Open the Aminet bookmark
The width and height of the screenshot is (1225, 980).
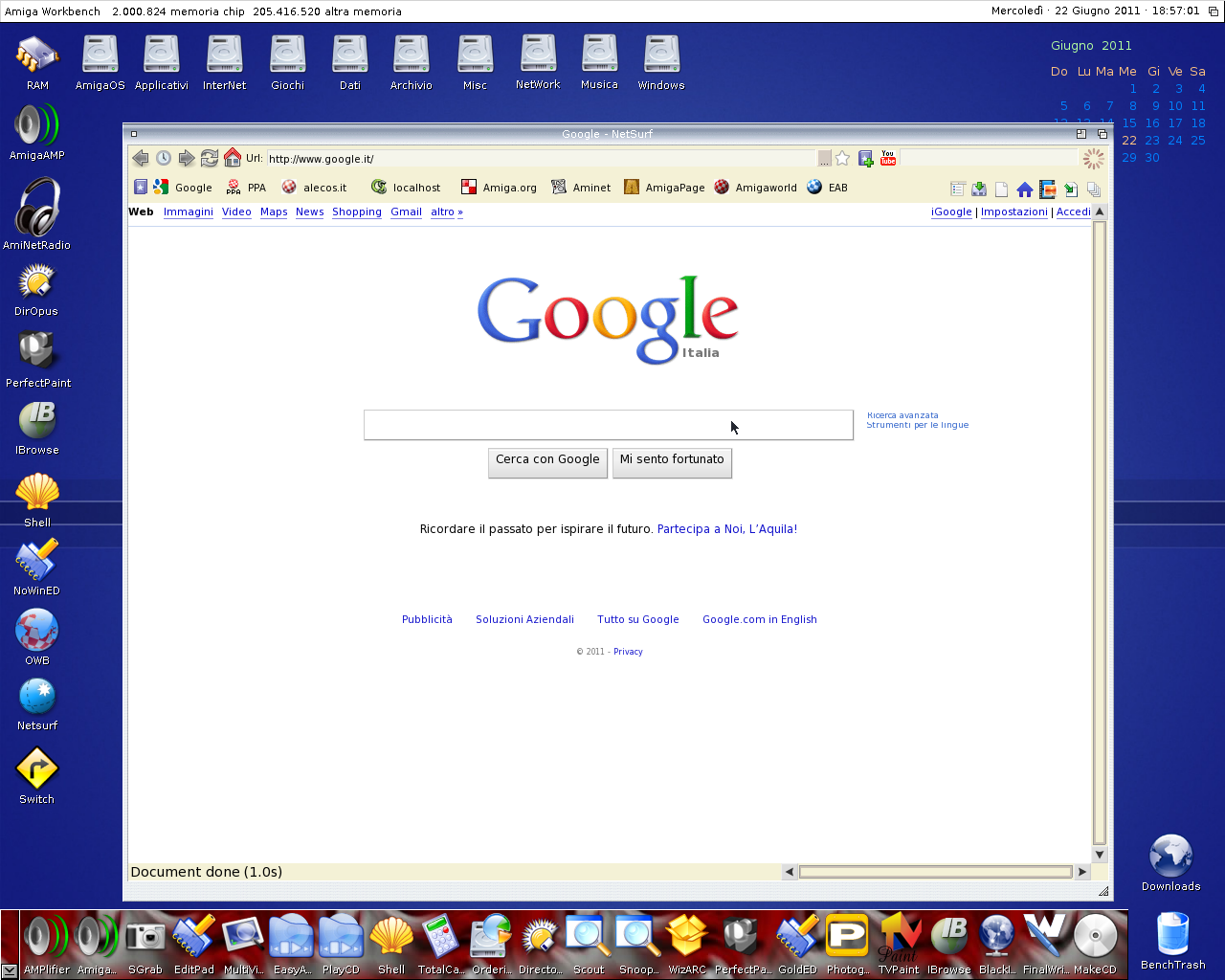[581, 188]
